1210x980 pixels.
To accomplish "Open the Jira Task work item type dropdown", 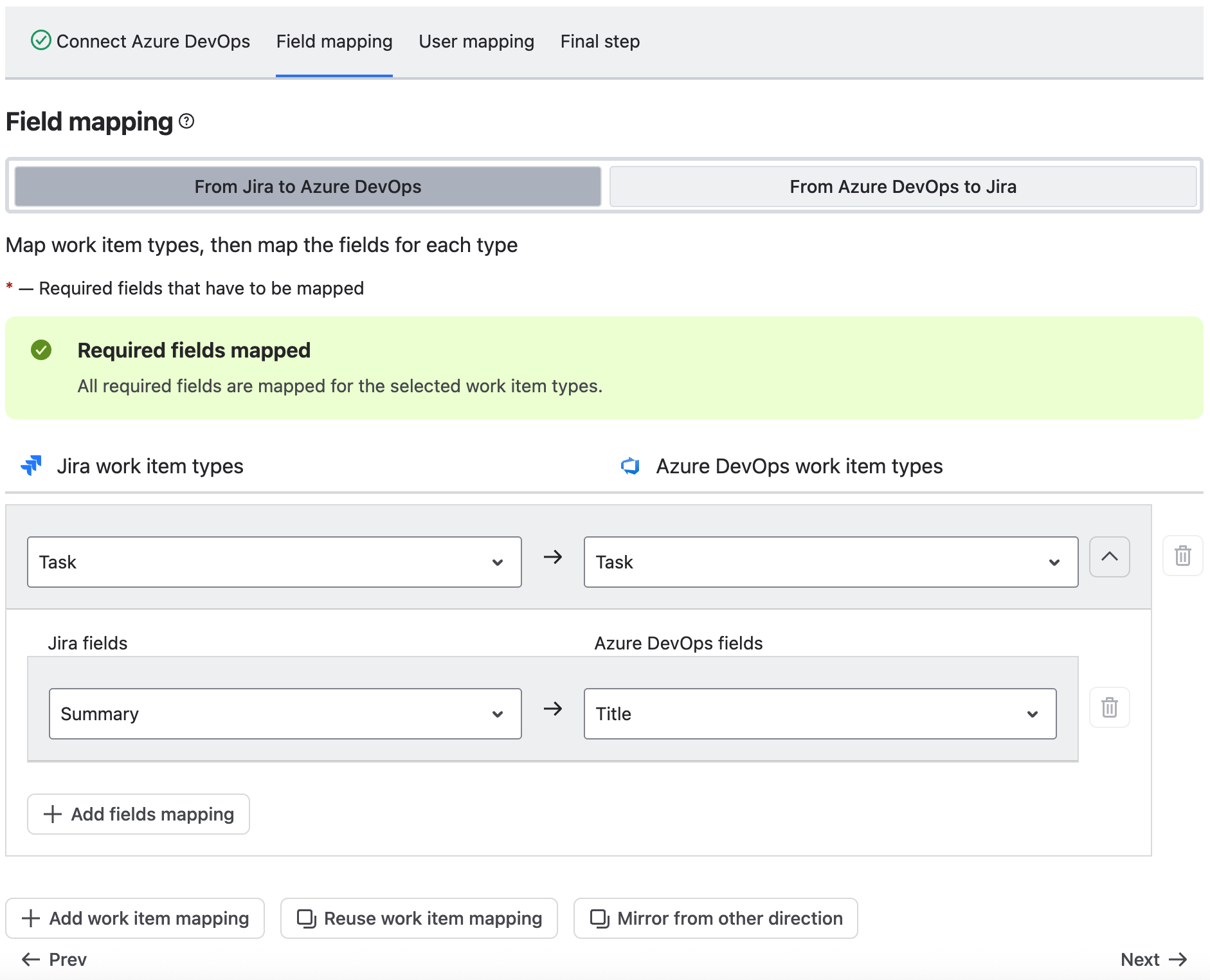I will point(275,562).
